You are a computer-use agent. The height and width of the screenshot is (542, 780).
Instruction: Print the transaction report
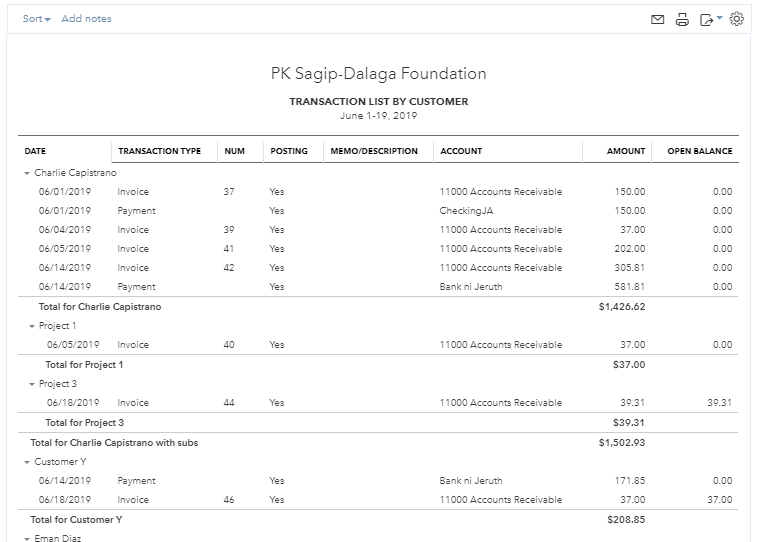(x=682, y=19)
